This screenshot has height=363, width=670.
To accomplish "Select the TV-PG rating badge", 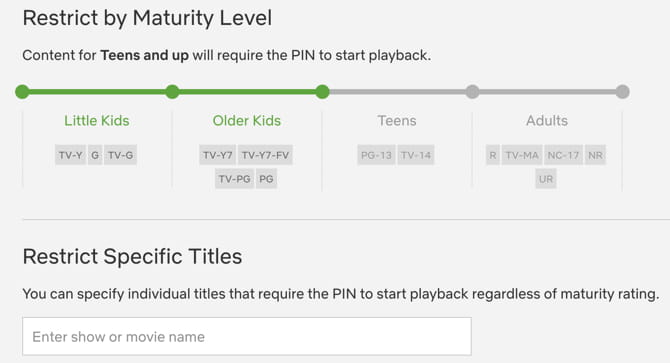I will pyautogui.click(x=234, y=179).
